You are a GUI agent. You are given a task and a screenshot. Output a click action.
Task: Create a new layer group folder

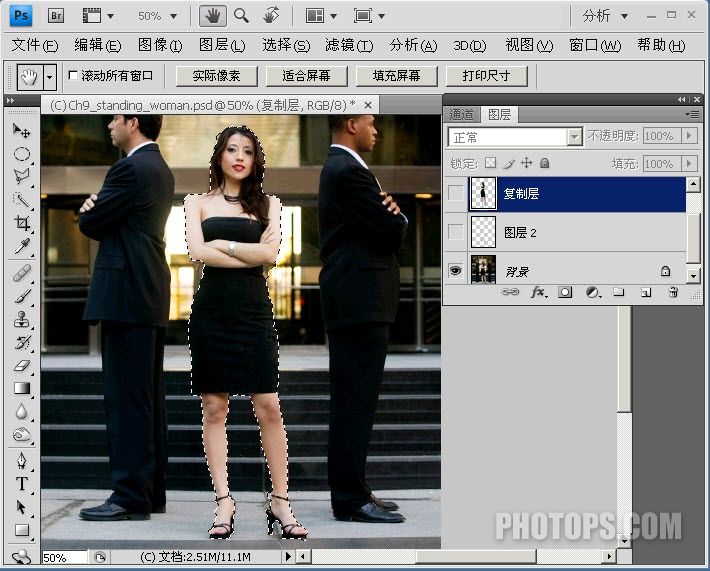coord(619,292)
